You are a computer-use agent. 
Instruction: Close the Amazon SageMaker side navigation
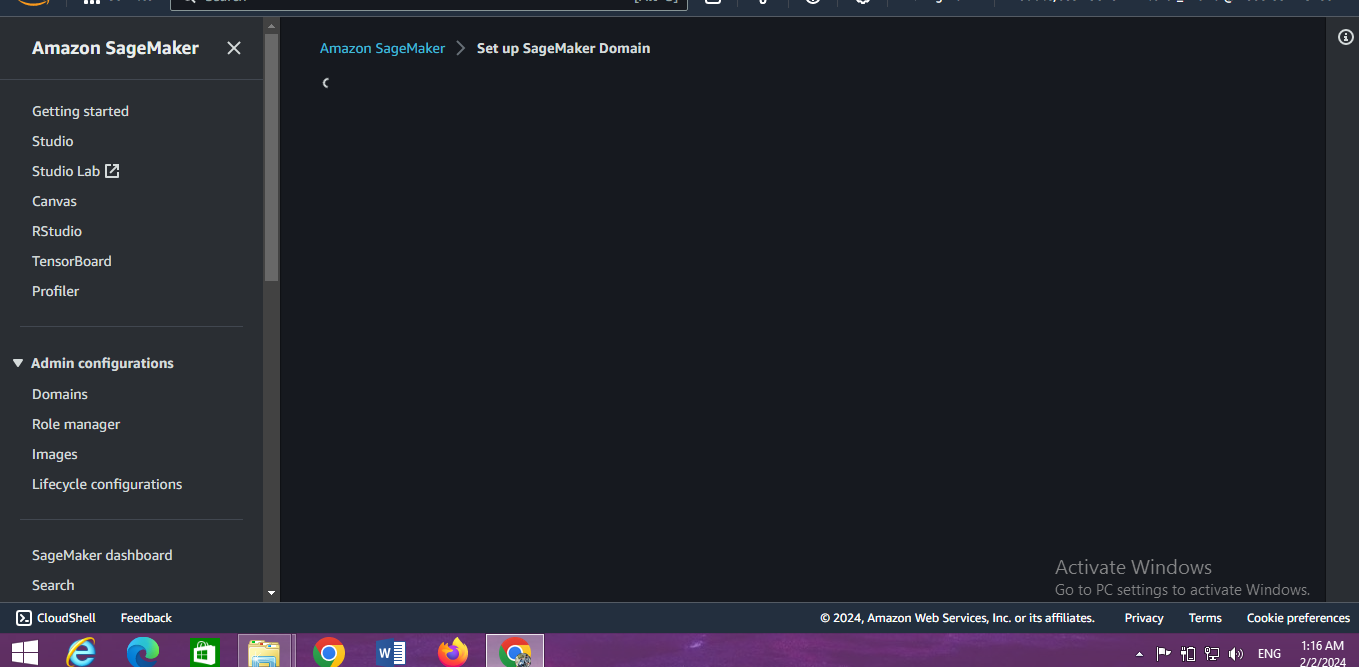tap(234, 48)
